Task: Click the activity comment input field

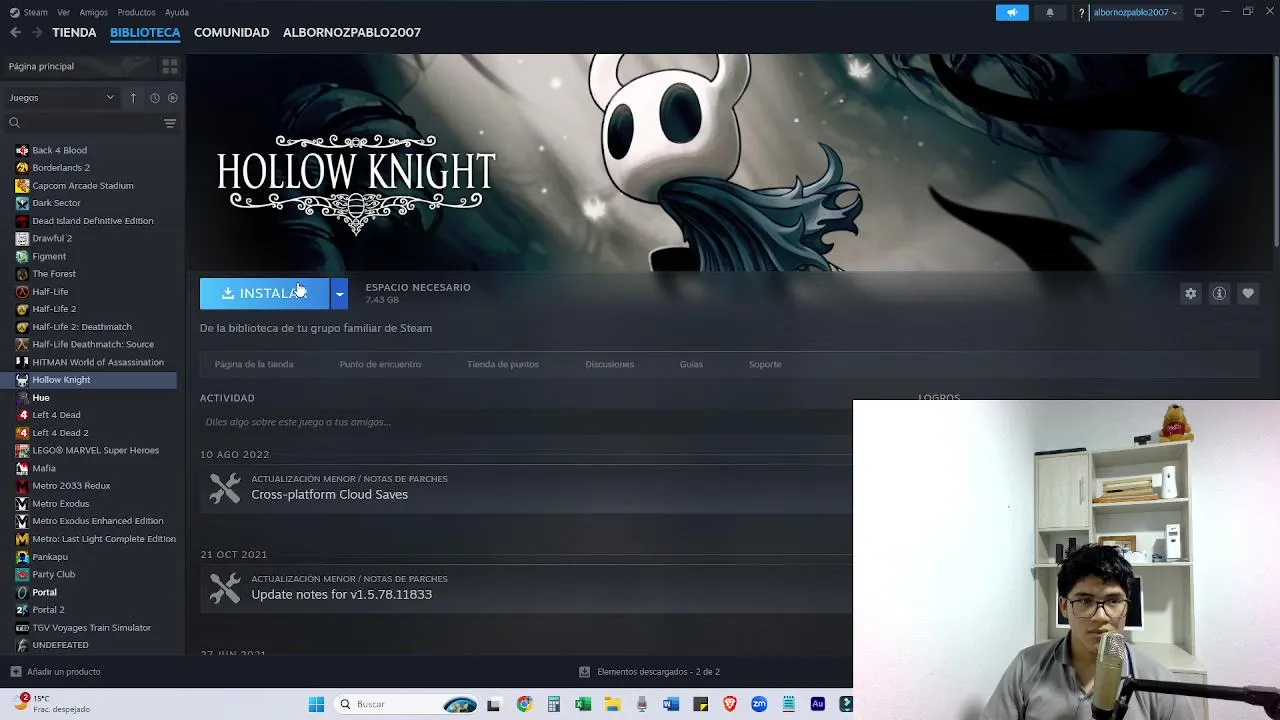Action: [x=526, y=422]
